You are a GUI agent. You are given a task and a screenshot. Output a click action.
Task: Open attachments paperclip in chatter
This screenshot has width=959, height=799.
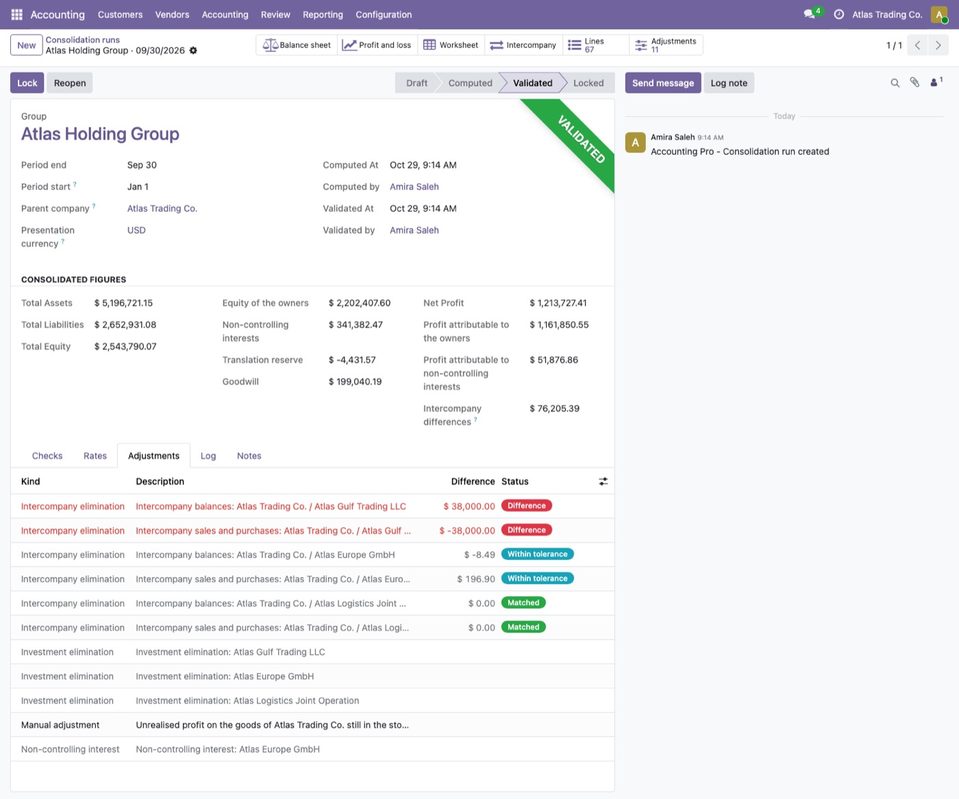tap(914, 83)
